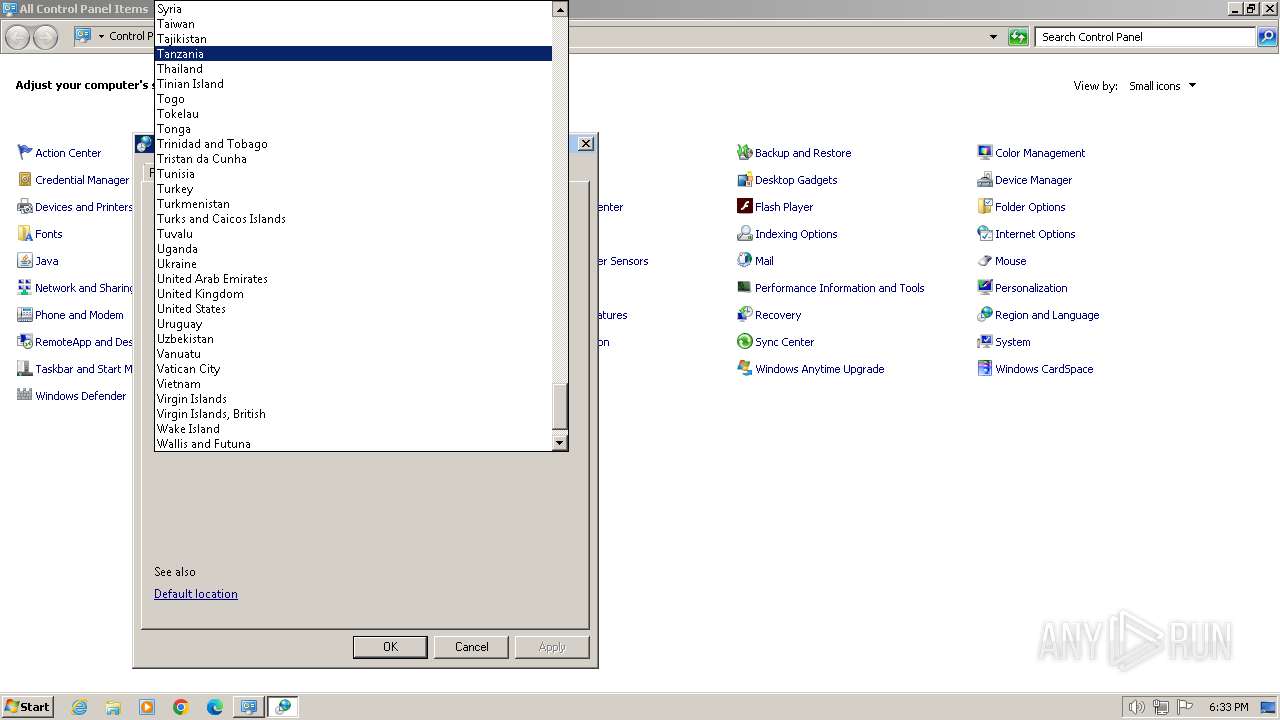This screenshot has width=1280, height=720.
Task: Select Vatican City in the list
Action: click(353, 369)
